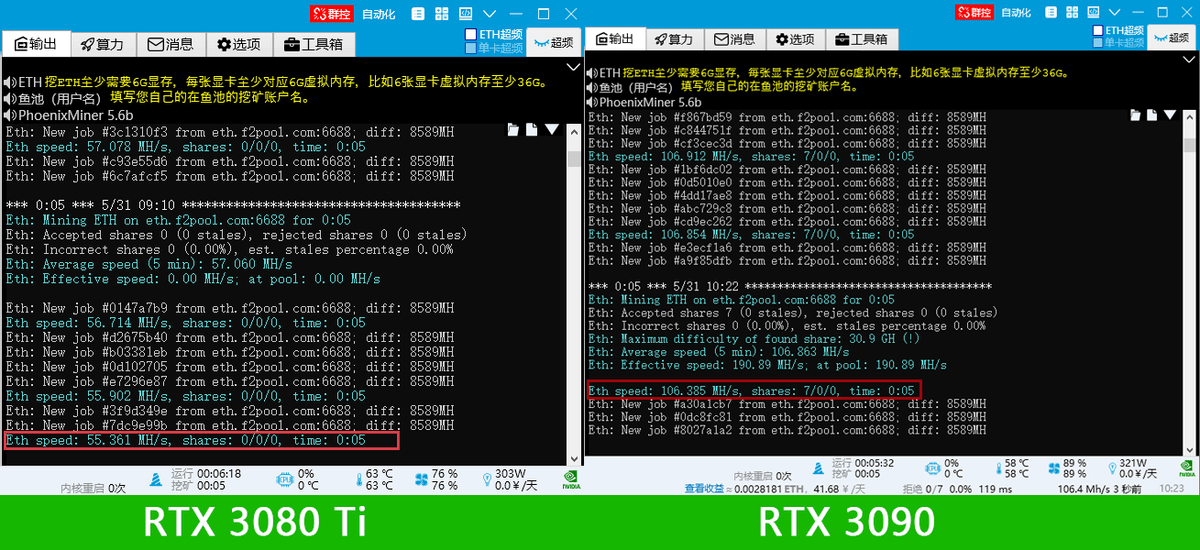Switch to 输出 tab in RTX 3080 Ti window
Image resolution: width=1200 pixels, height=550 pixels.
(x=36, y=44)
